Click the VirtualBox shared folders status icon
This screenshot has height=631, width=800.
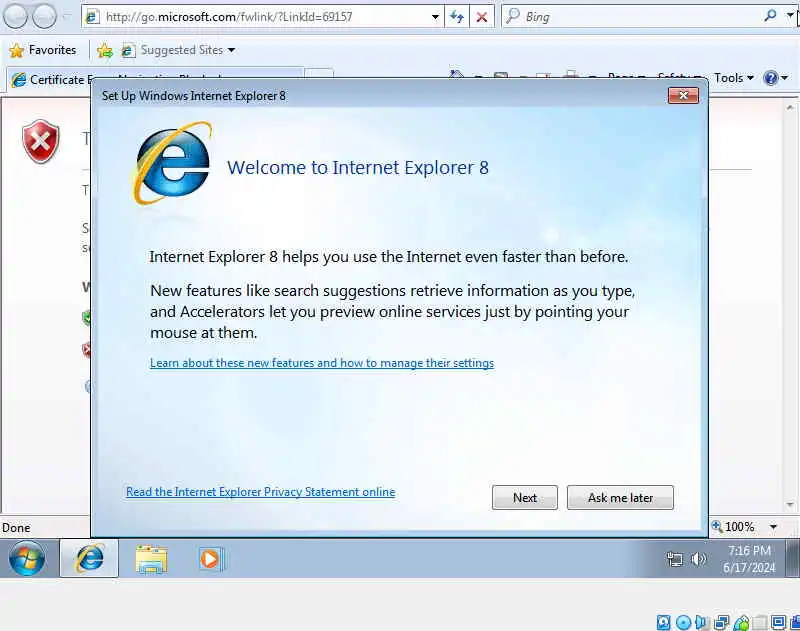tap(760, 623)
